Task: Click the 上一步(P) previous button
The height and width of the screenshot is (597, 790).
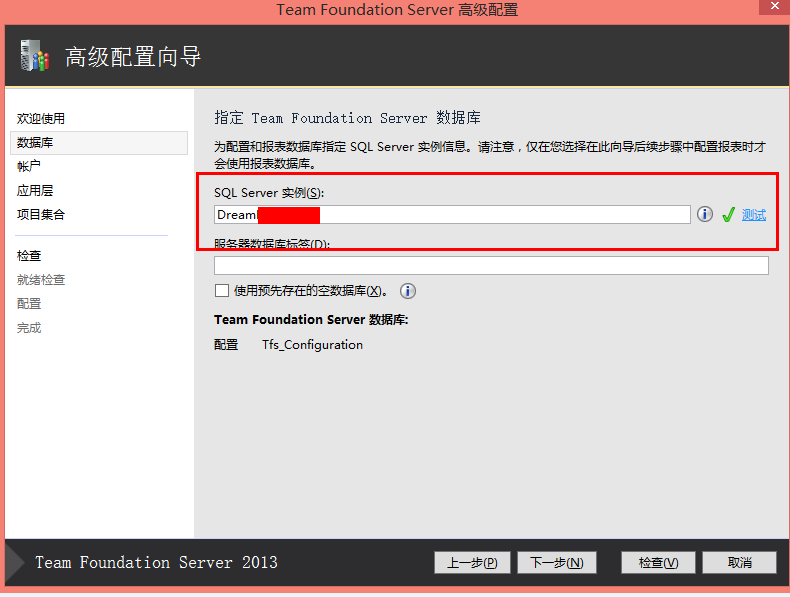Action: (x=472, y=562)
